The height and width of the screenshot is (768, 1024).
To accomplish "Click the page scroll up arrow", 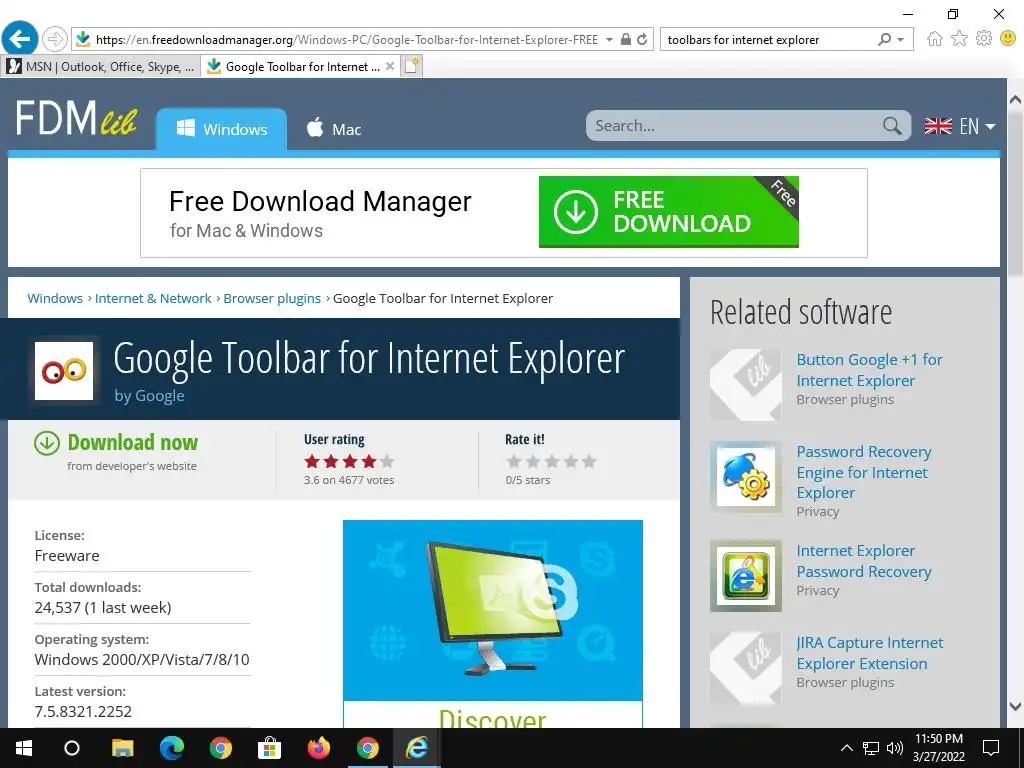I will click(1016, 100).
